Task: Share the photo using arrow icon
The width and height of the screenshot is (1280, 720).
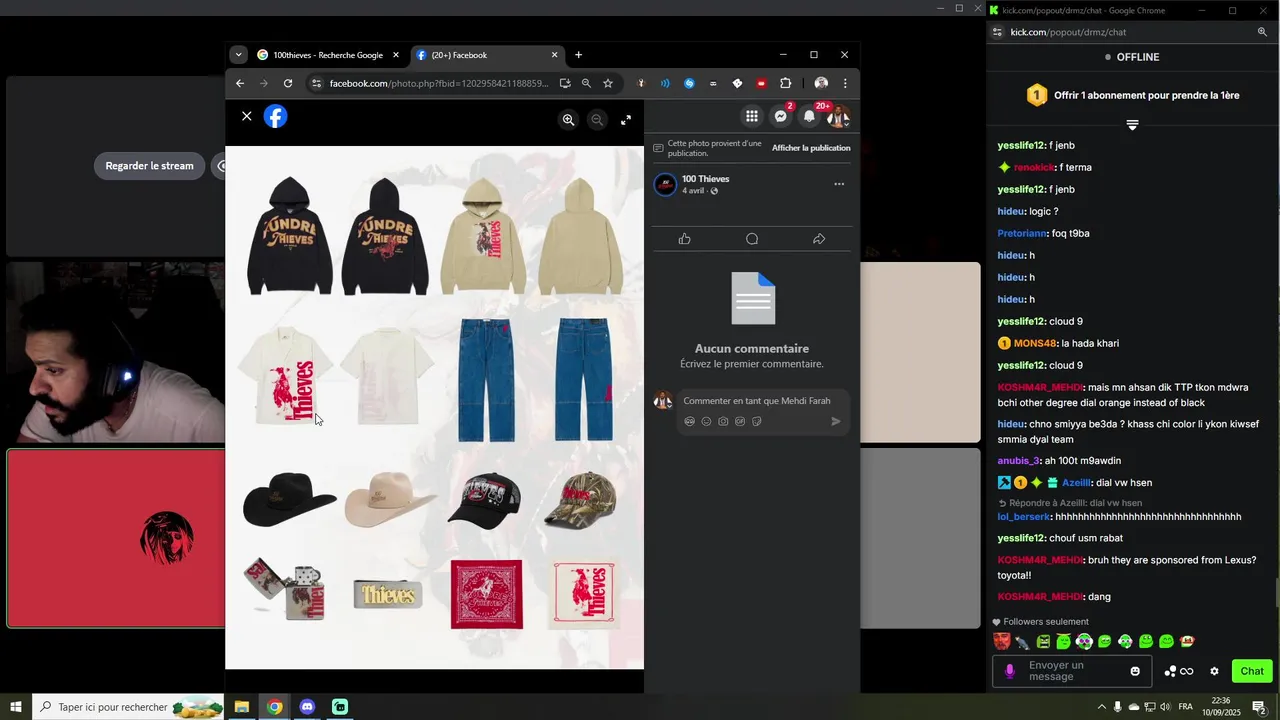Action: click(x=819, y=239)
